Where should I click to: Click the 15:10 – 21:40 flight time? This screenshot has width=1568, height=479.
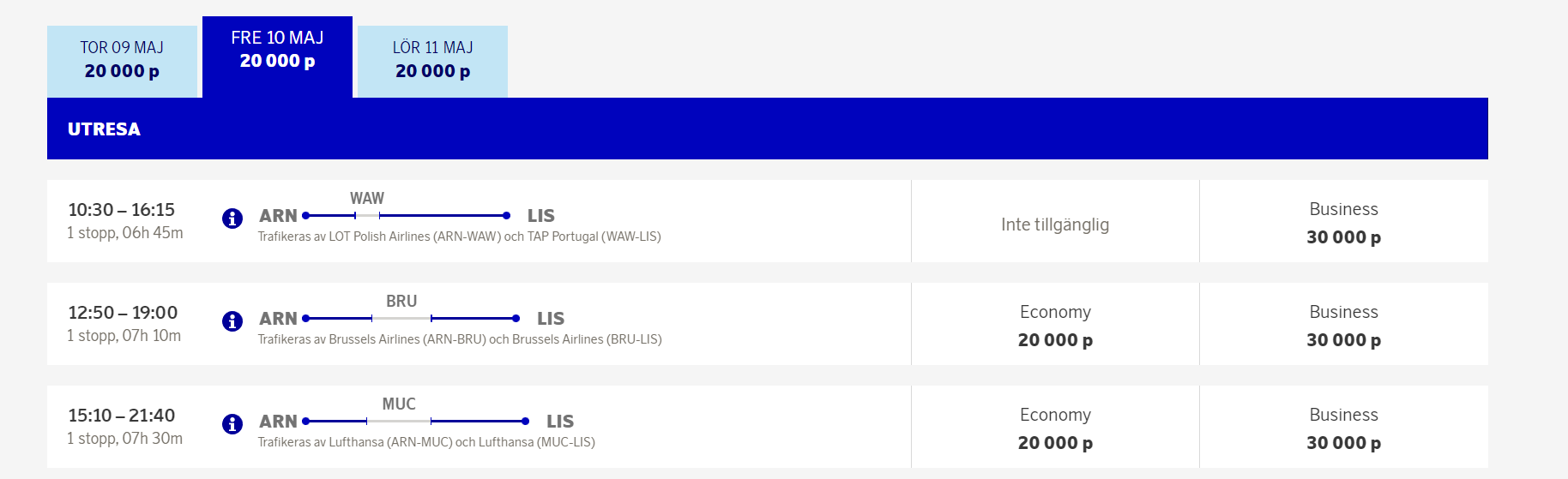tap(122, 416)
